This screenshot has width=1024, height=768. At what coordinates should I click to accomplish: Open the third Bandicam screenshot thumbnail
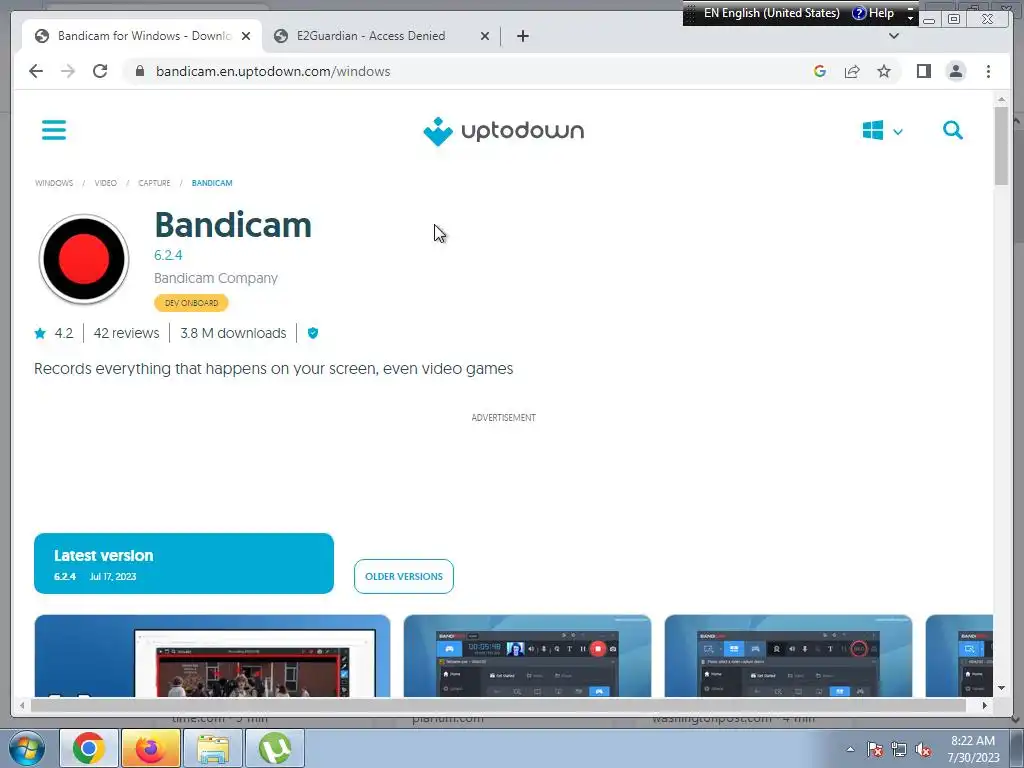click(x=788, y=656)
